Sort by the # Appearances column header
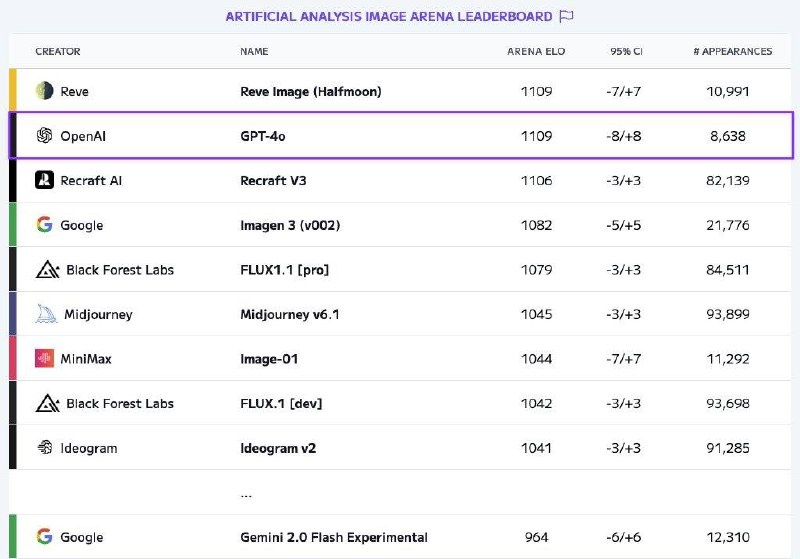Viewport: 800px width, 559px height. pos(732,52)
